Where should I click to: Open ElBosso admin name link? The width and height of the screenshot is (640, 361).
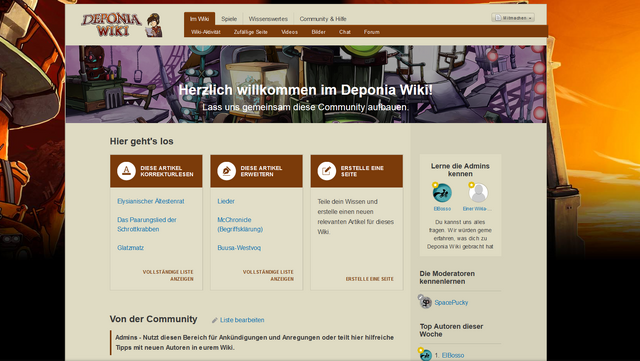tap(442, 209)
